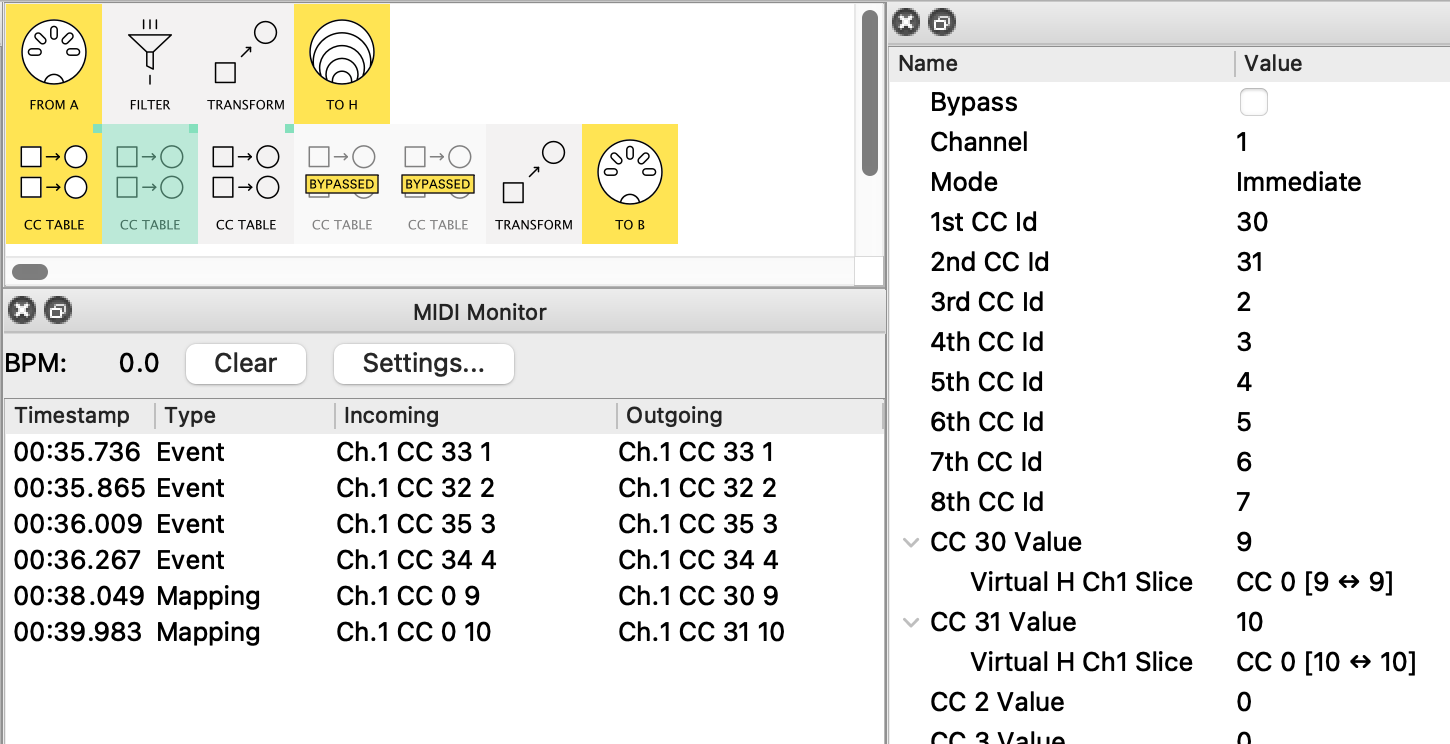Click the Outgoing column header
Screen dimensions: 1450x744
point(674,416)
